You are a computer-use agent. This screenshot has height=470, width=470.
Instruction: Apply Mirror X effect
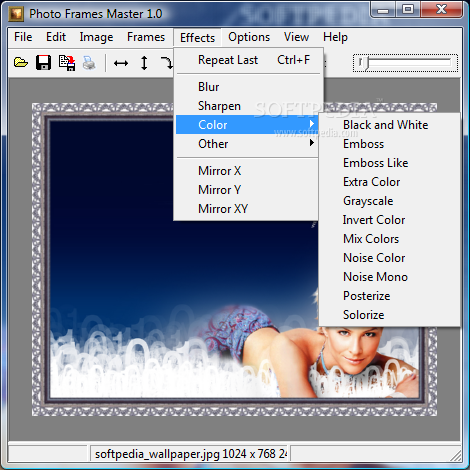247,171
